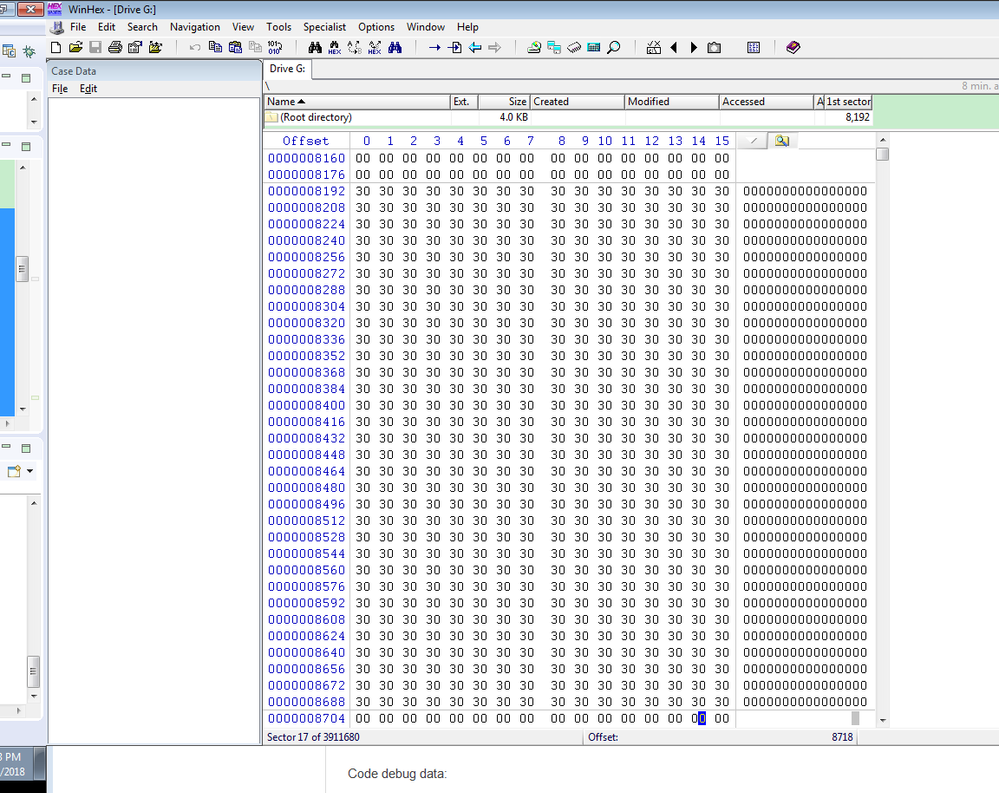
Task: Sort directory listing by the Size column
Action: (x=503, y=101)
